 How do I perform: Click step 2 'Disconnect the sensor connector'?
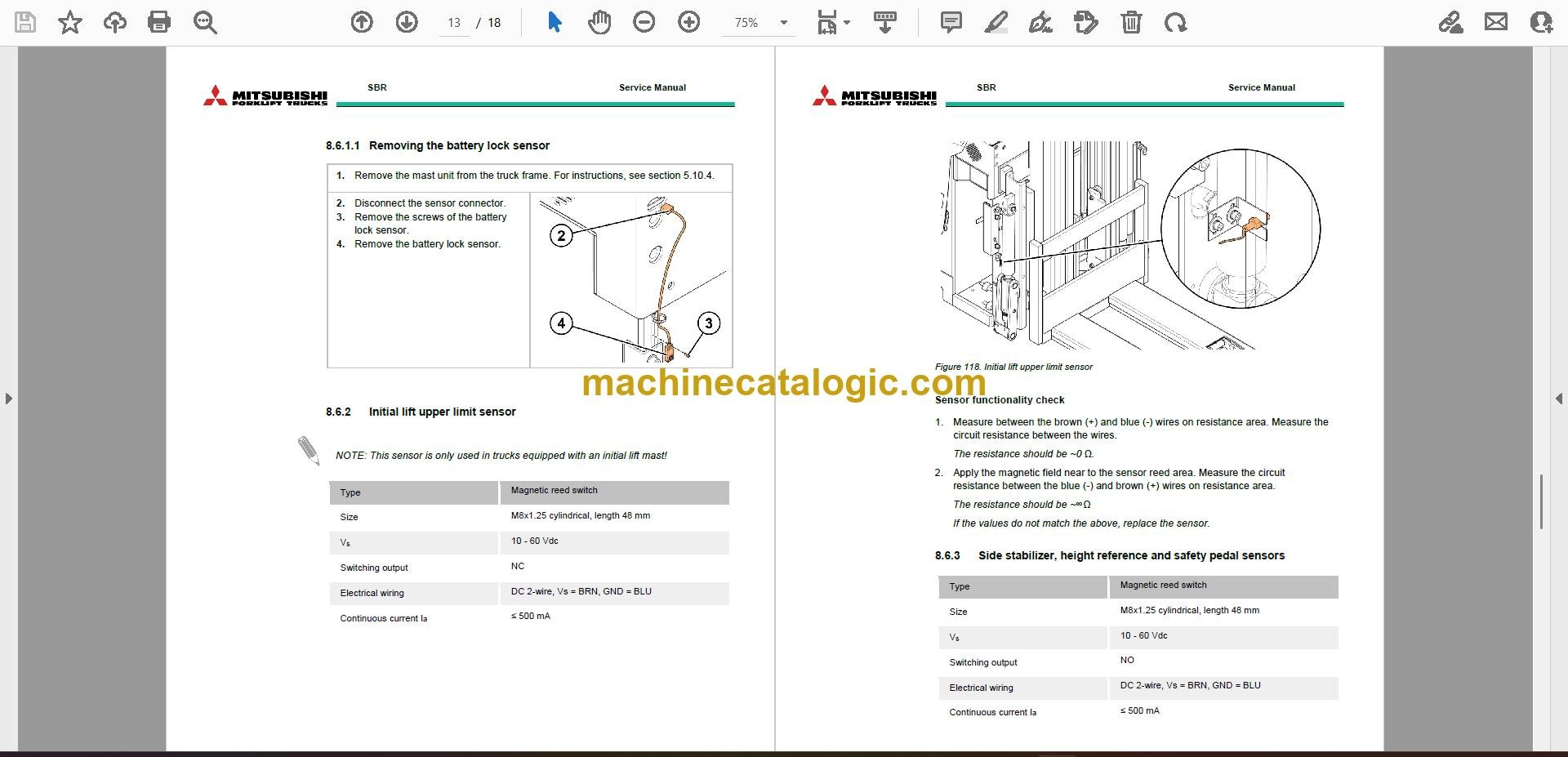[430, 203]
